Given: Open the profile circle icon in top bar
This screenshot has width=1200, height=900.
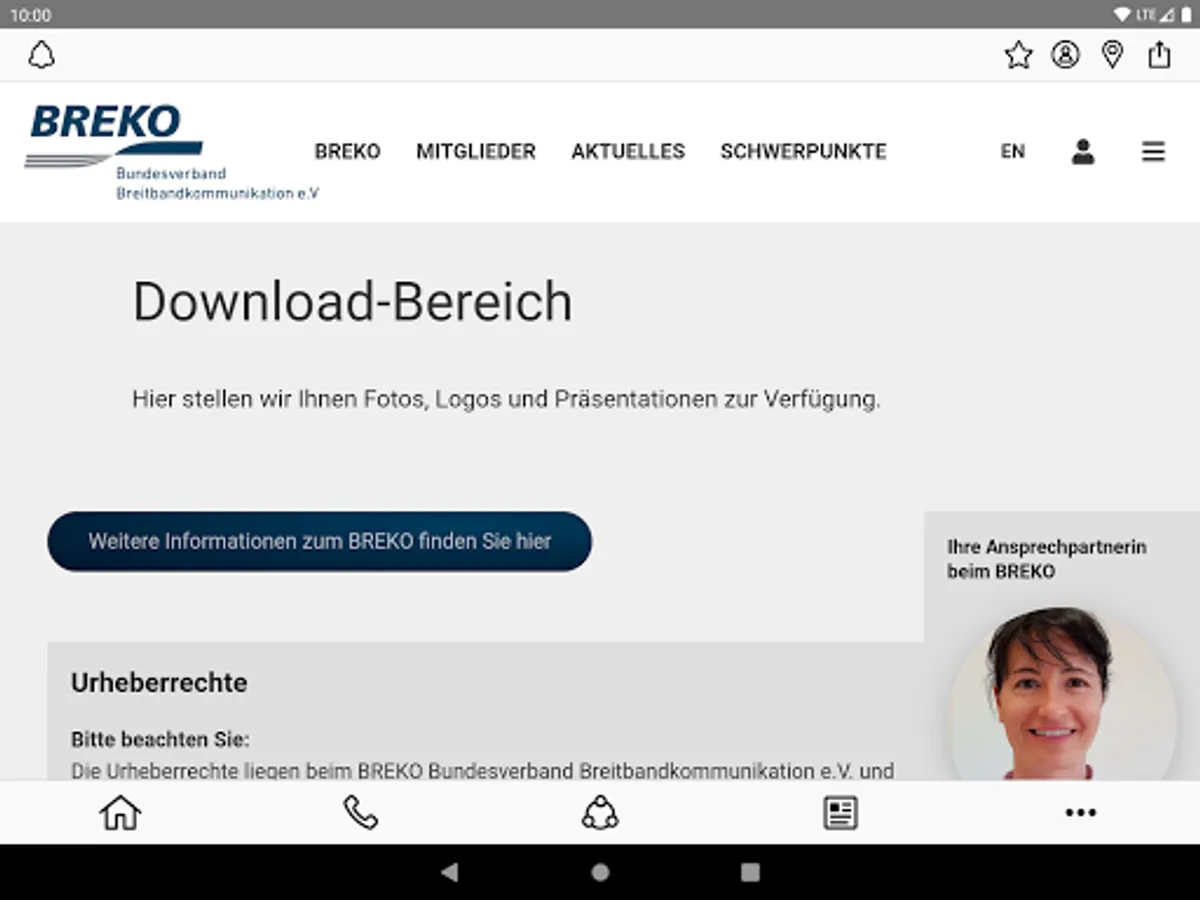Looking at the screenshot, I should coord(1065,55).
